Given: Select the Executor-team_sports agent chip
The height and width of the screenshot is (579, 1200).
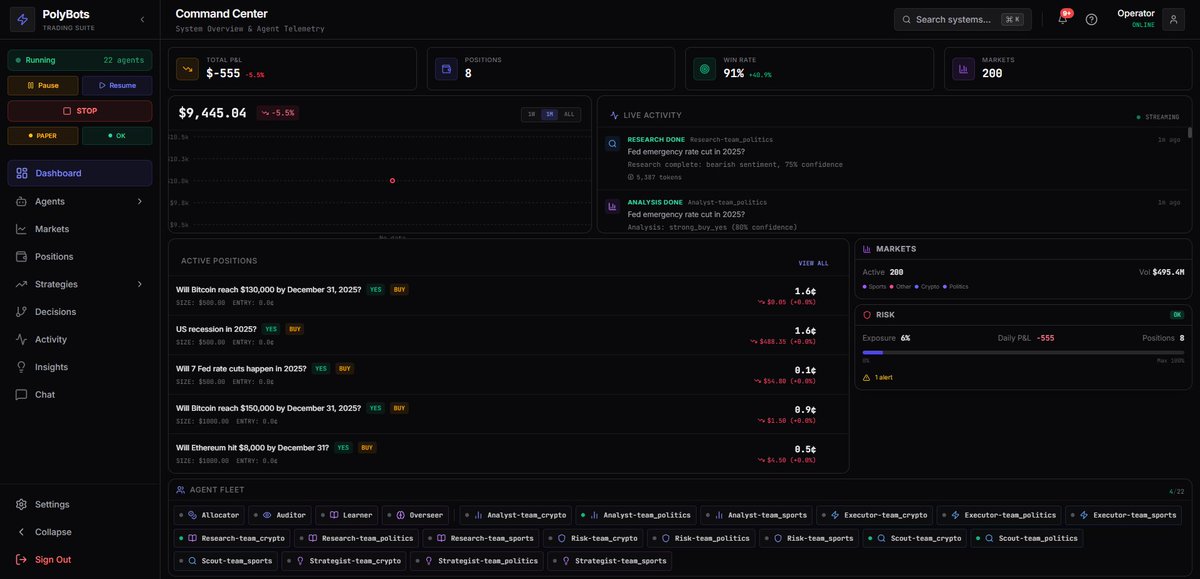Looking at the screenshot, I should point(1125,515).
